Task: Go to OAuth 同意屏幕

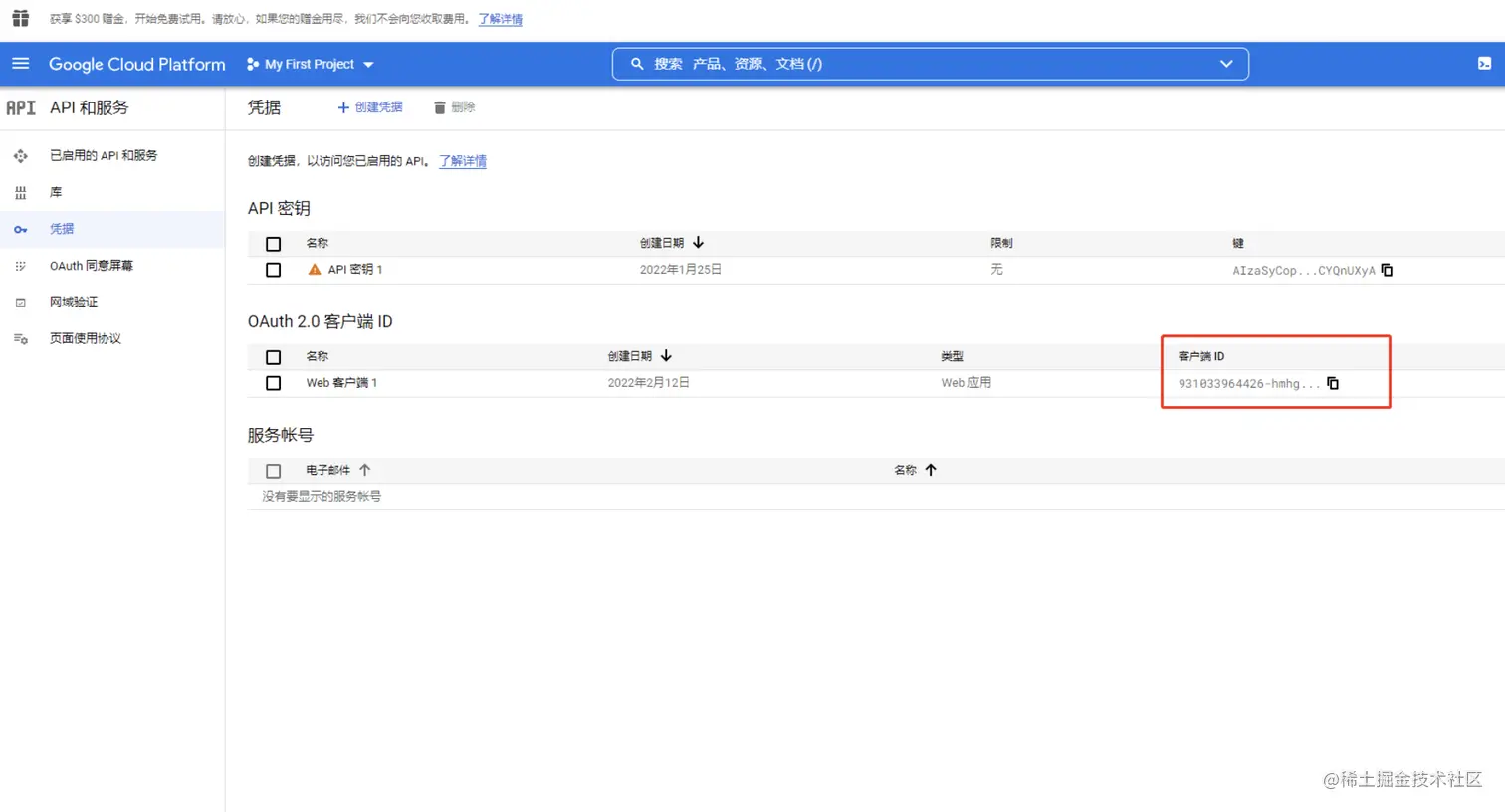Action: (92, 266)
